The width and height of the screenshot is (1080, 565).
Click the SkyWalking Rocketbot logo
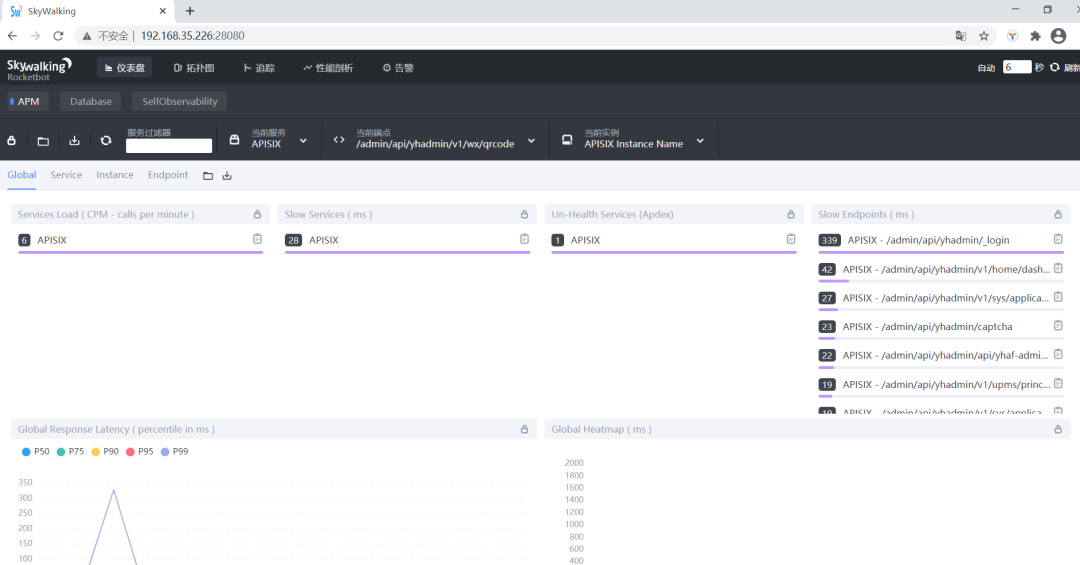tap(39, 68)
